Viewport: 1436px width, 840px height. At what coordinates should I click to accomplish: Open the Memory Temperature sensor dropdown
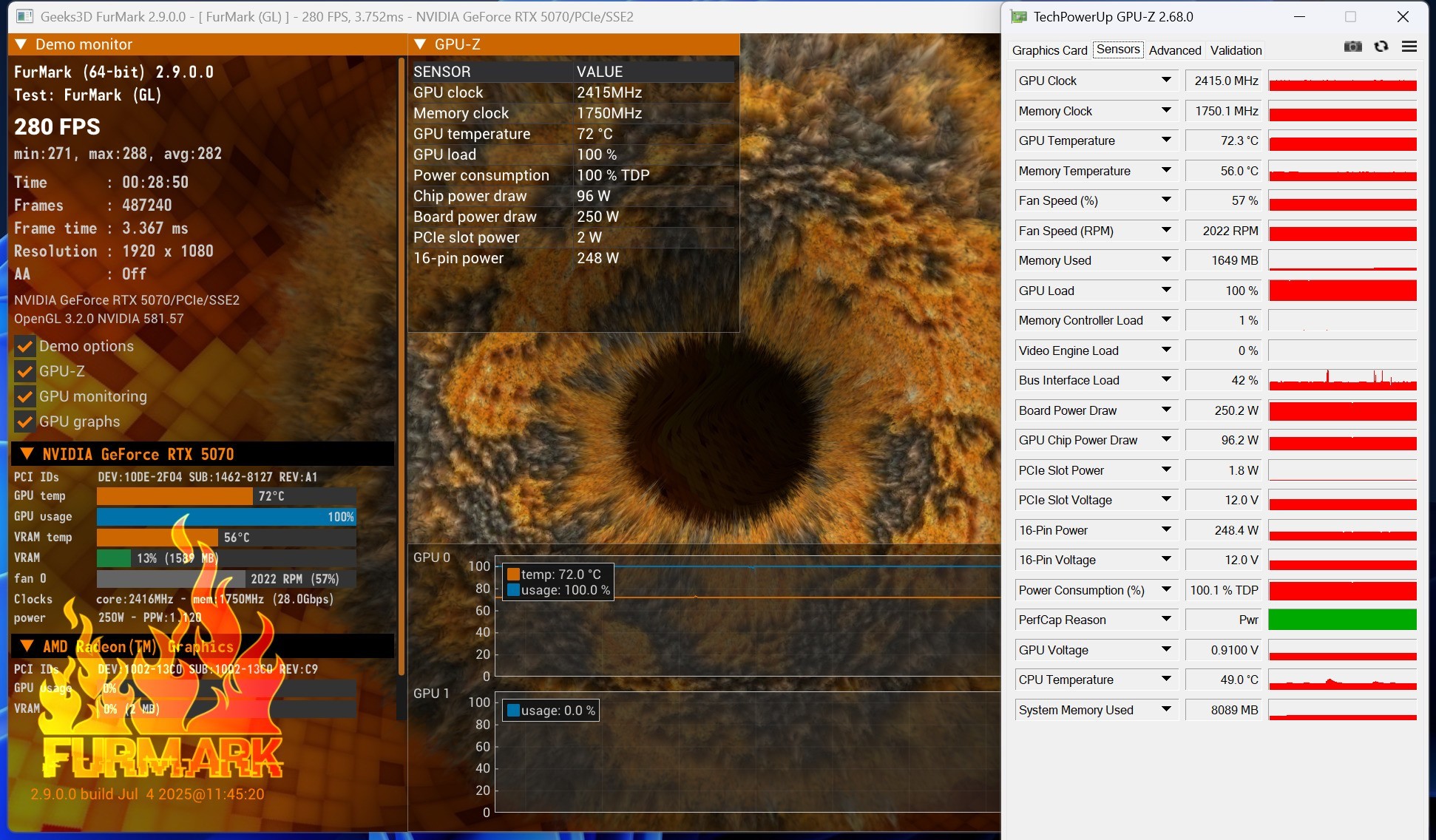[x=1166, y=171]
